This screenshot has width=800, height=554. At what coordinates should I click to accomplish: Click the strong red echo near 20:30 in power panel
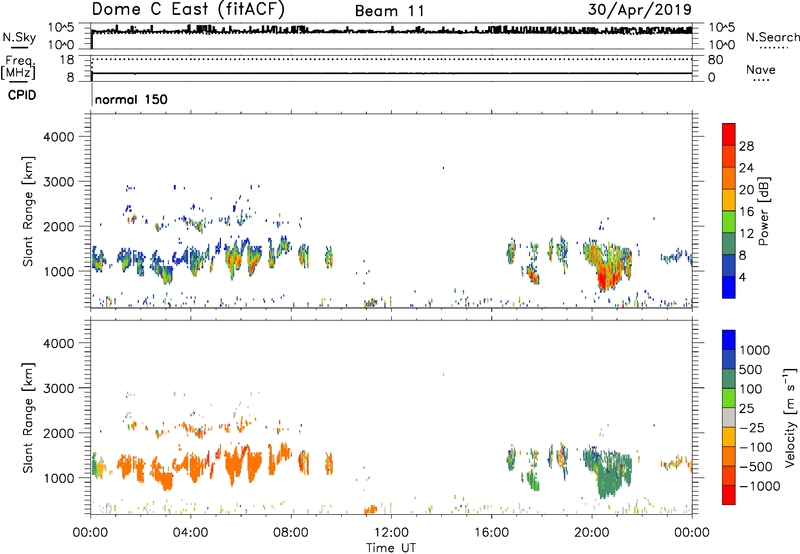pos(608,275)
